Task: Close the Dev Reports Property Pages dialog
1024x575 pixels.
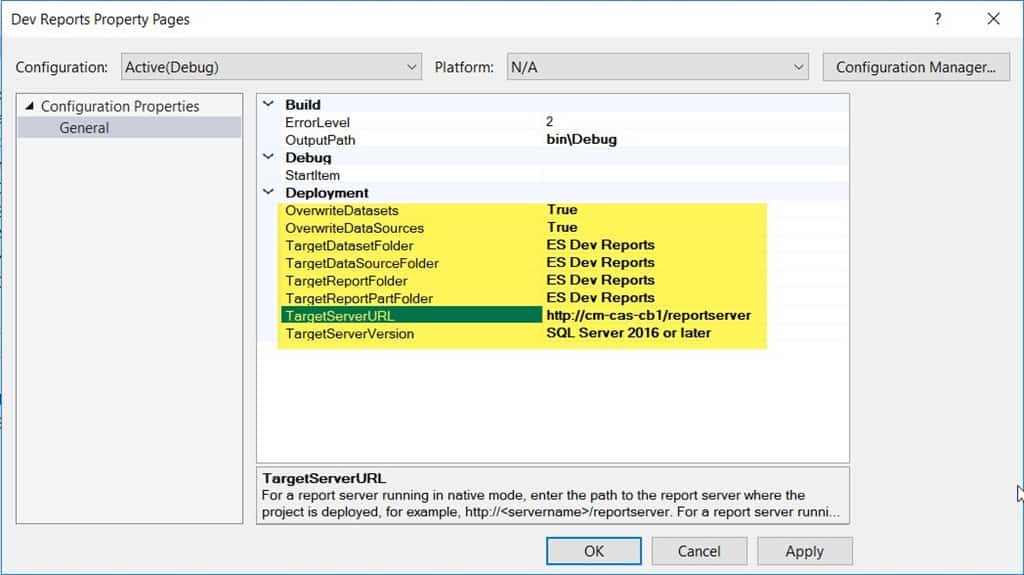Action: (x=993, y=19)
